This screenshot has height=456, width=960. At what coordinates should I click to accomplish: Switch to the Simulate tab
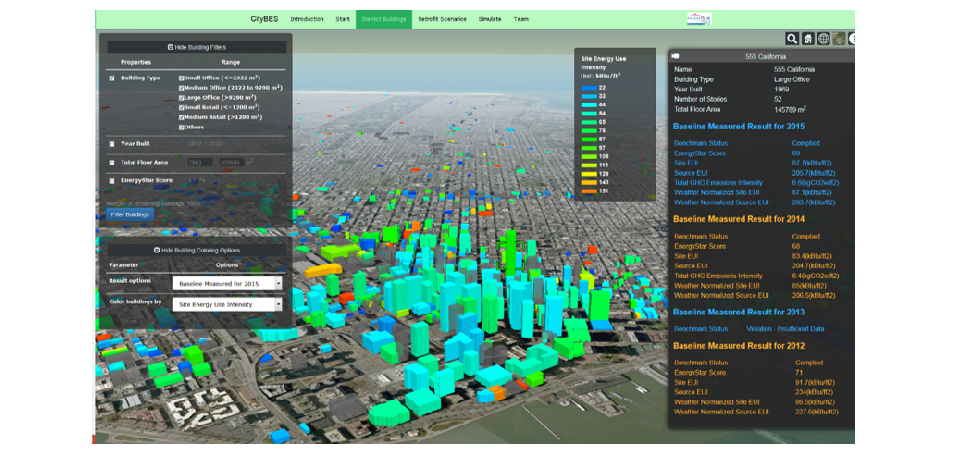coord(489,19)
